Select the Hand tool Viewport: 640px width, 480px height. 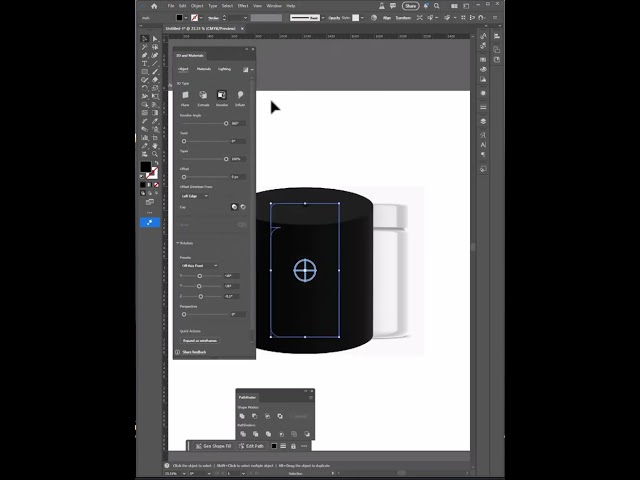pyautogui.click(x=155, y=146)
